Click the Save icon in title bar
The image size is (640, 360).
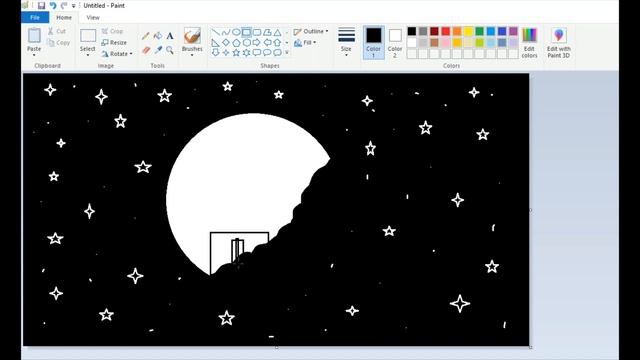tap(41, 5)
